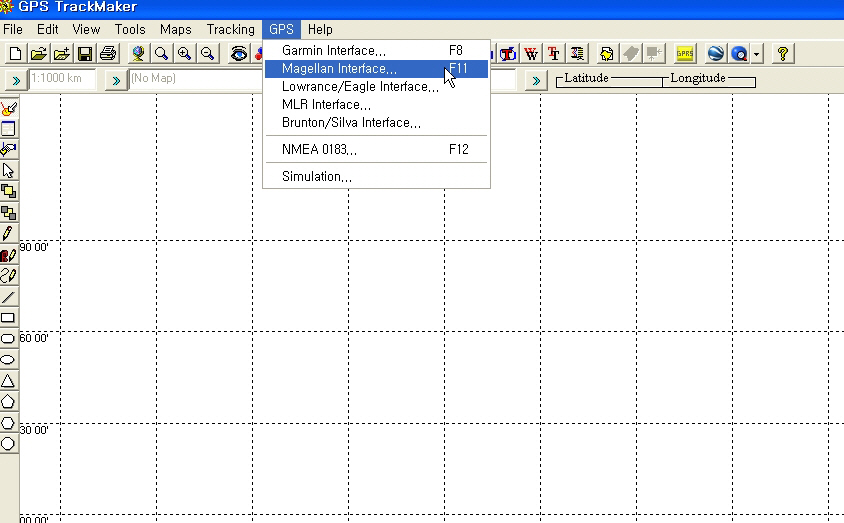Select the arrow pointer tool
Image resolution: width=844 pixels, height=523 pixels.
coord(9,171)
